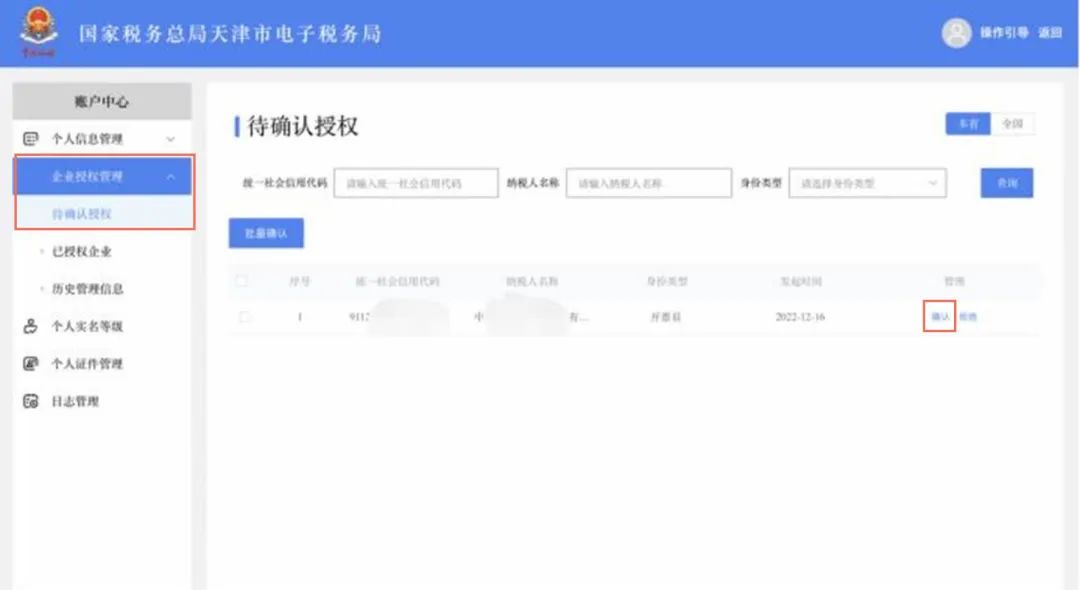Focus the 统一社会信用代码 input field

point(415,184)
